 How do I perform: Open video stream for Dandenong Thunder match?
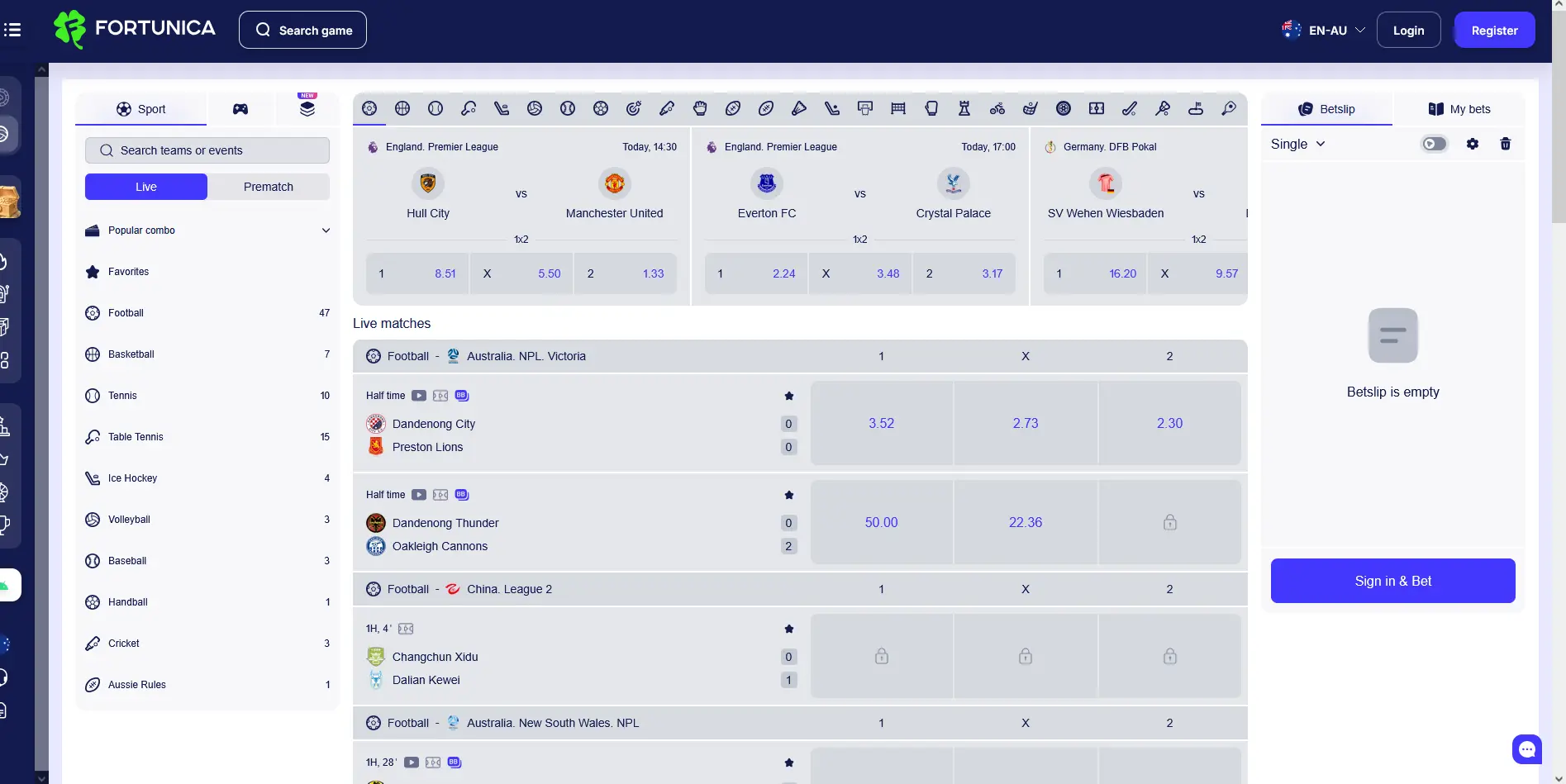point(419,495)
